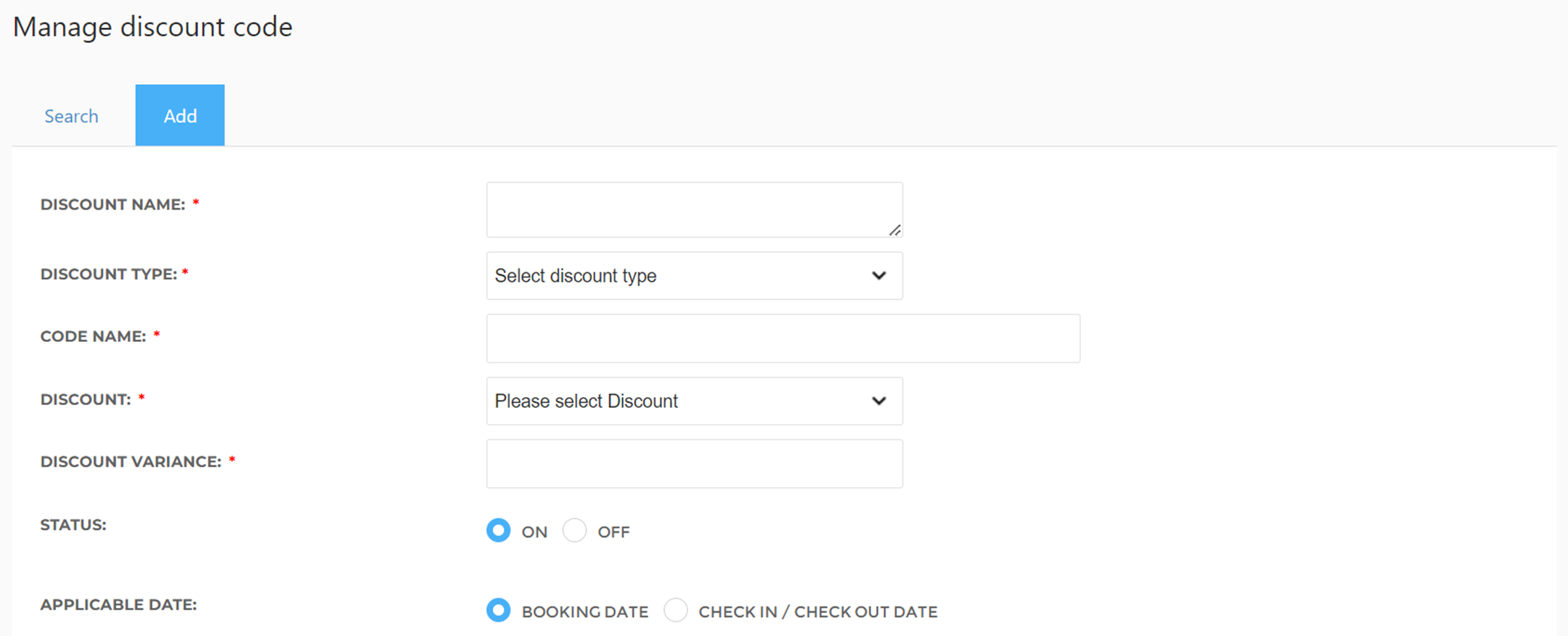Click the OFF status label

pyautogui.click(x=613, y=532)
